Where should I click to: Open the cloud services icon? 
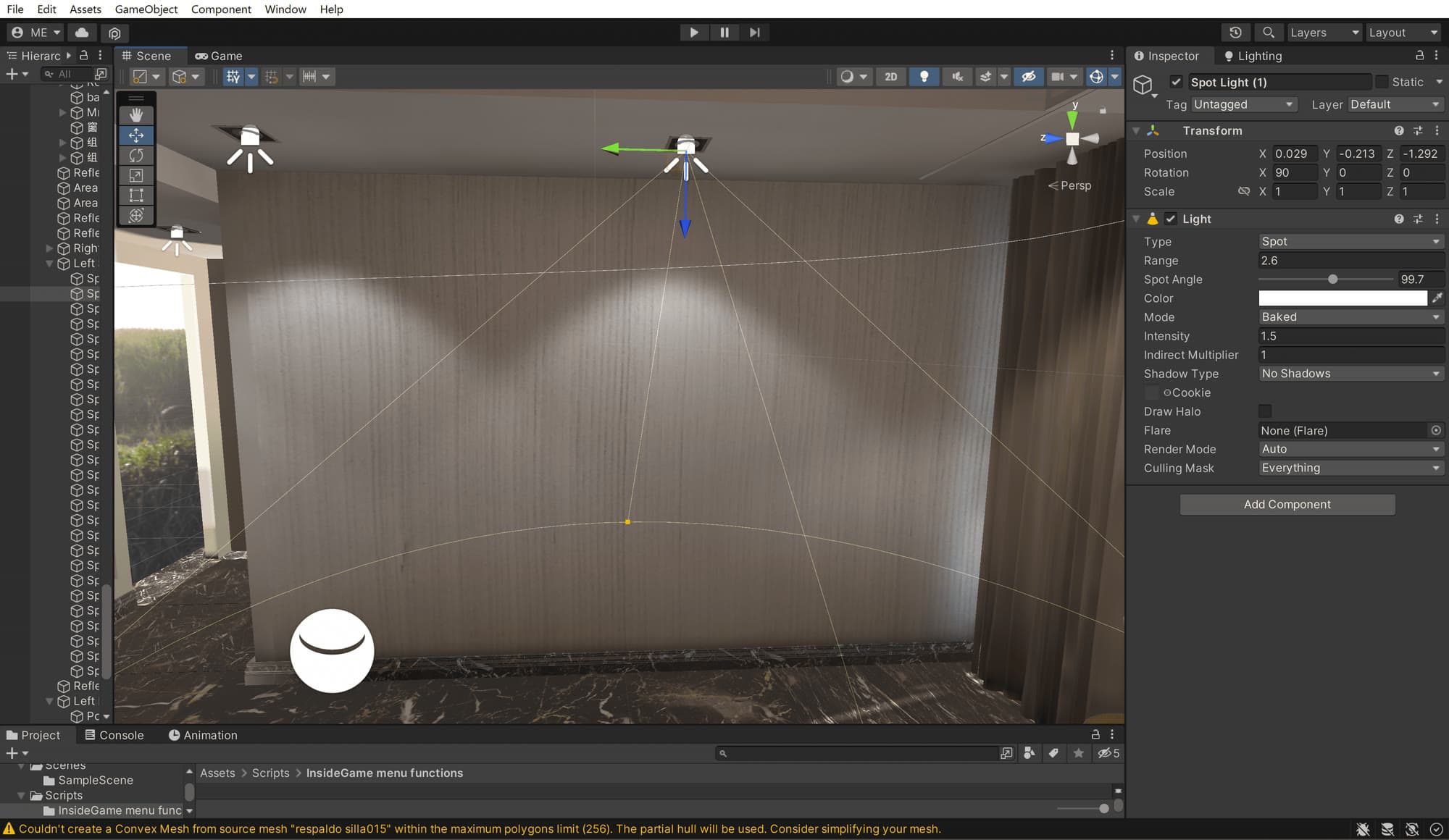point(83,33)
